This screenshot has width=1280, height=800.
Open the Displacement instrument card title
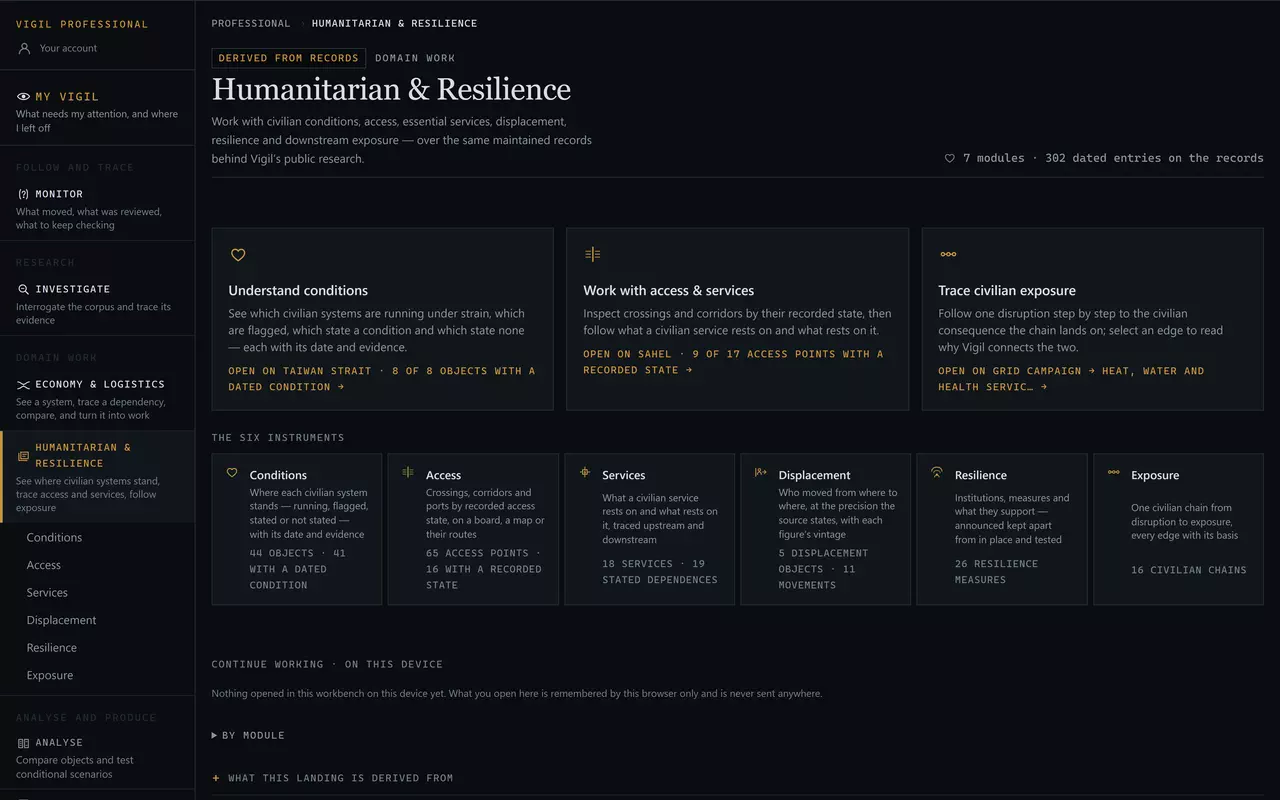click(815, 475)
